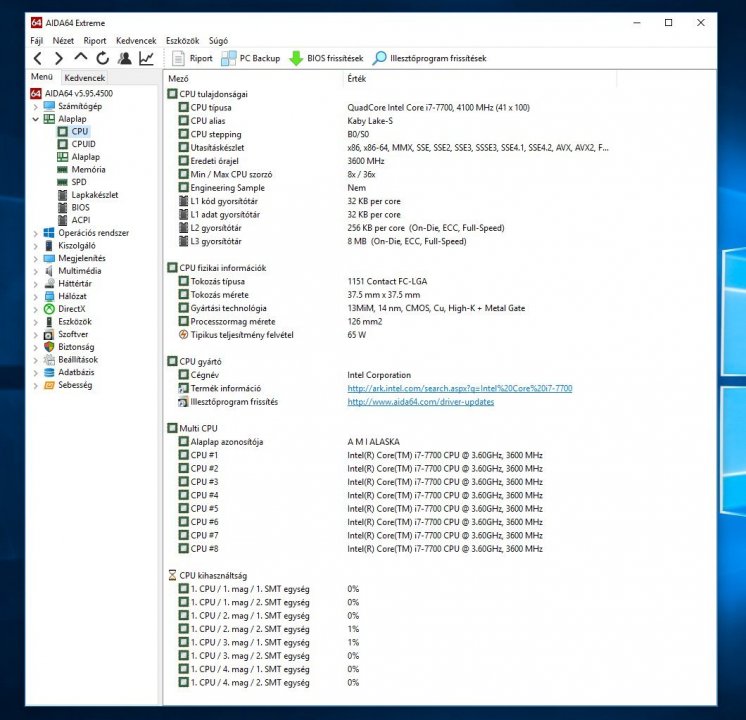Expand the Számítógép tree node

(x=36, y=107)
